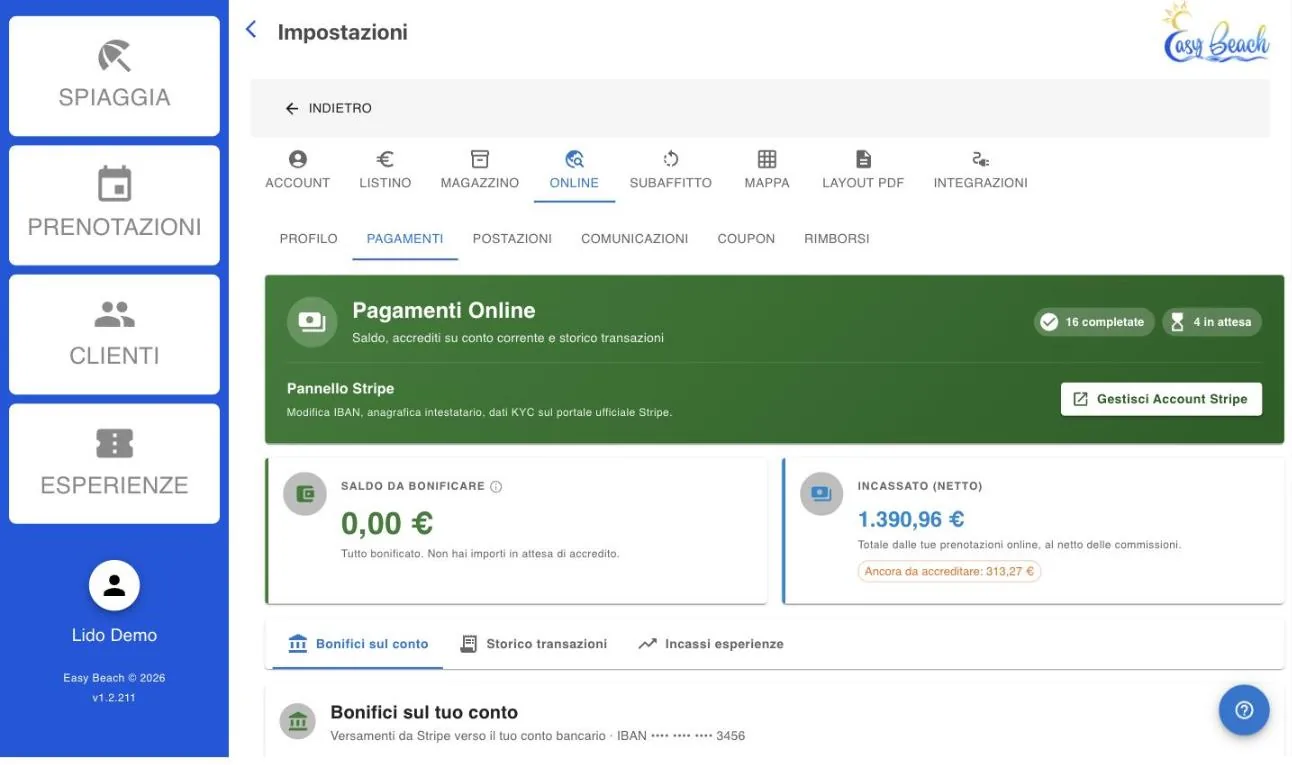The image size is (1292, 765).
Task: Click the Easy Beach © 2026 footer text
Action: pyautogui.click(x=114, y=678)
